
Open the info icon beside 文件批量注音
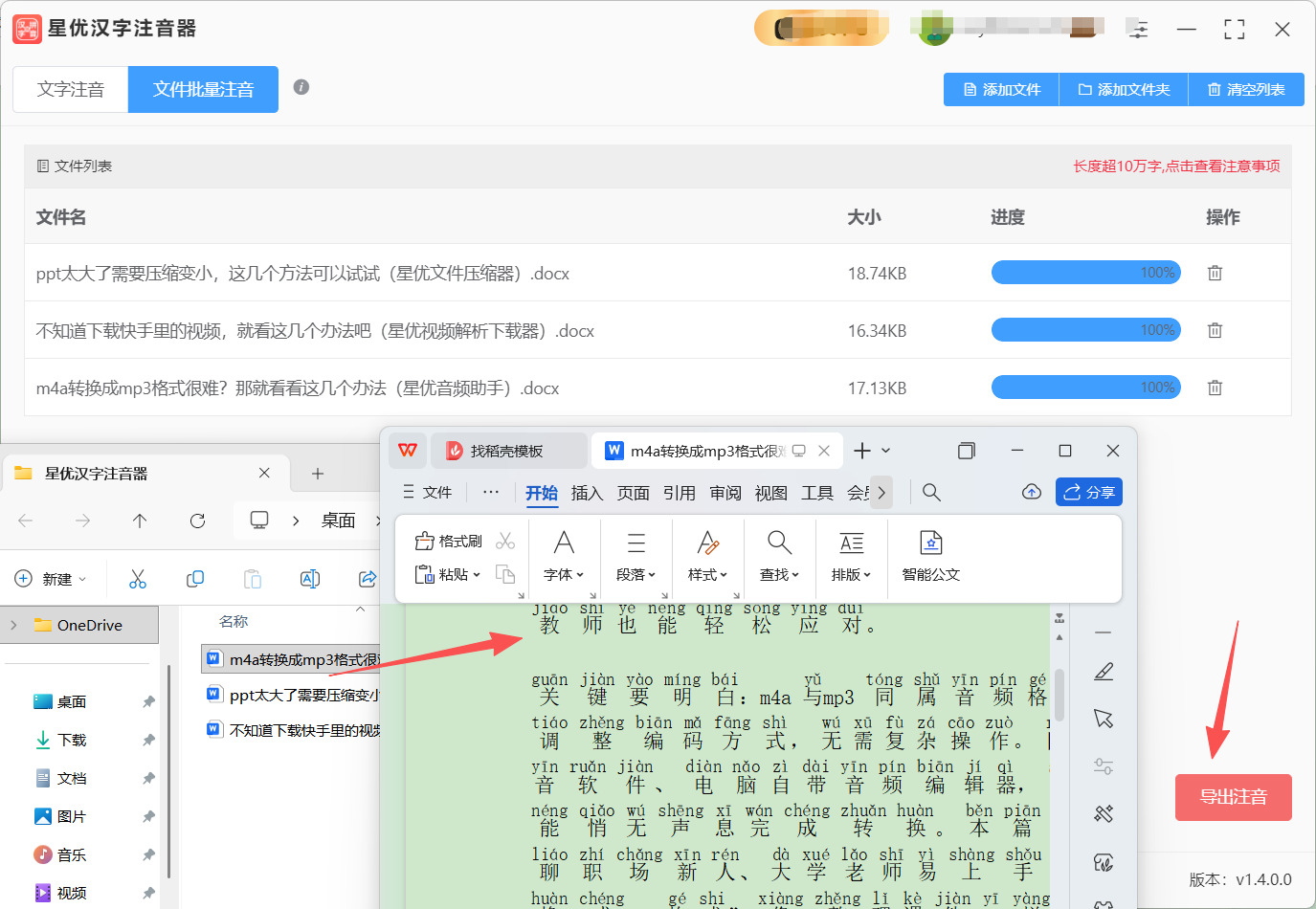pyautogui.click(x=301, y=87)
